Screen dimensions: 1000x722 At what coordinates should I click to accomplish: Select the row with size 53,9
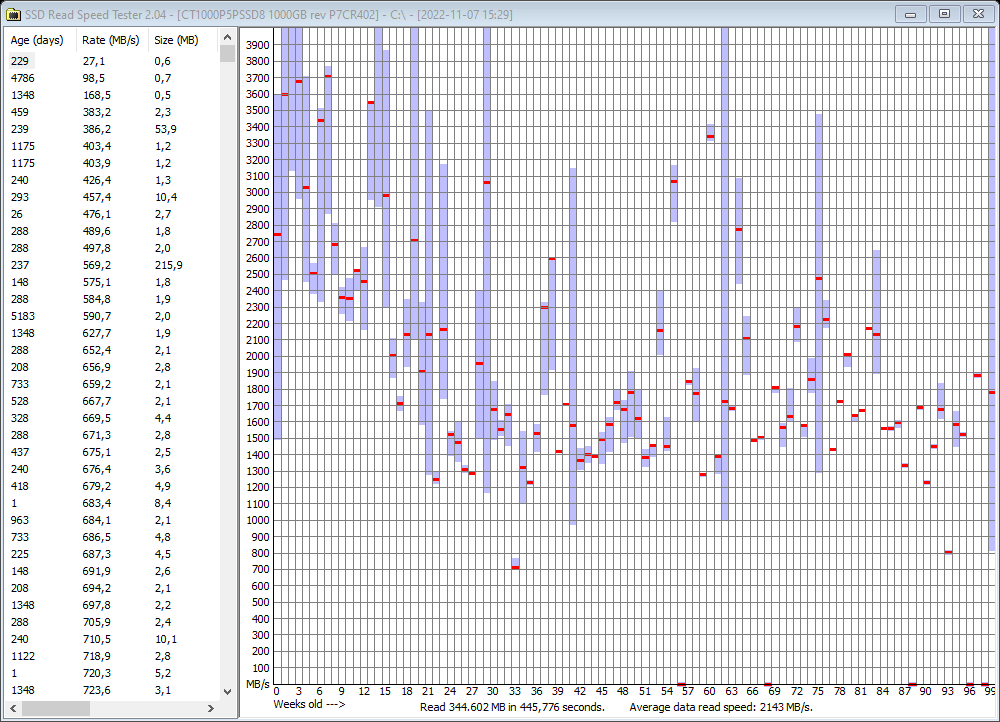point(112,129)
